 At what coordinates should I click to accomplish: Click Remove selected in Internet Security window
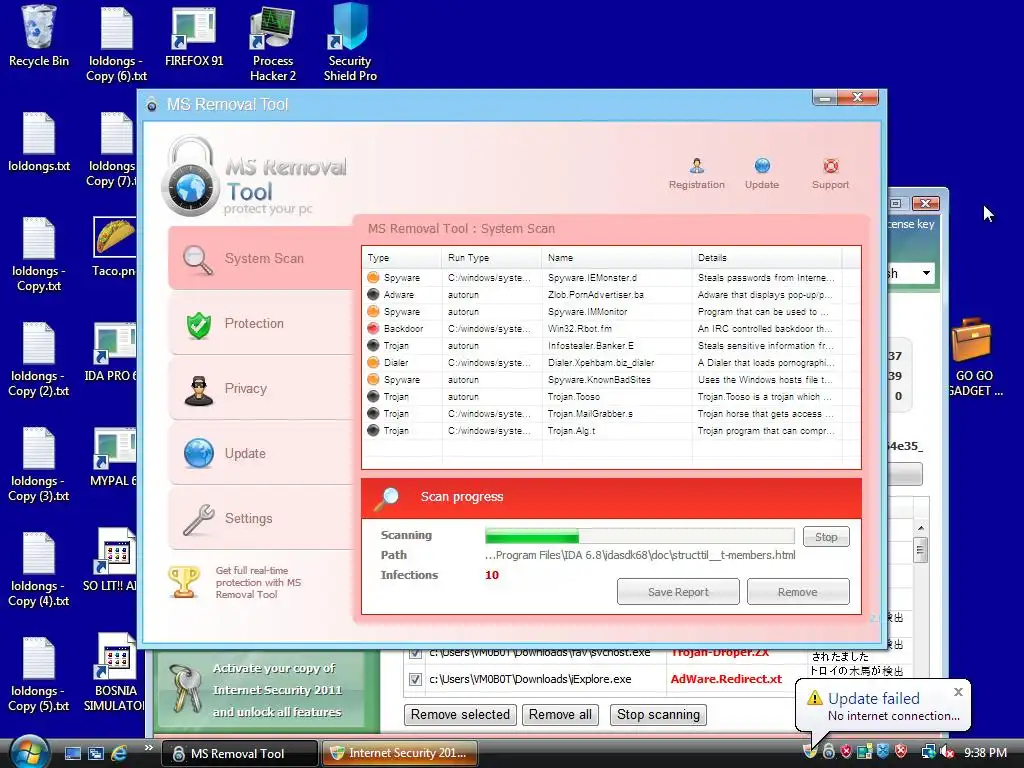point(460,714)
